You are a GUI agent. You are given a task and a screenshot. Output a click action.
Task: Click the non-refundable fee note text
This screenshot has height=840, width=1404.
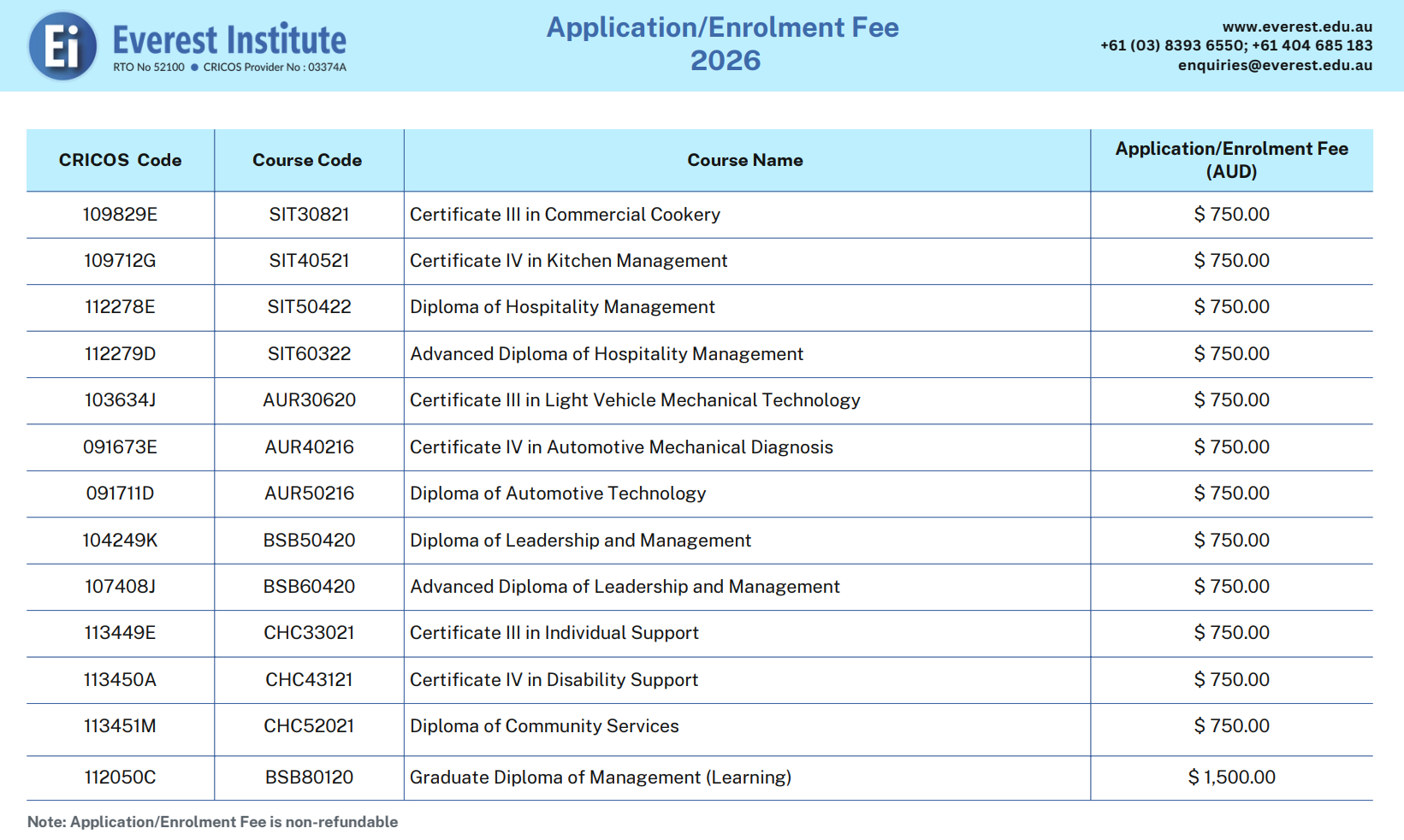pyautogui.click(x=212, y=822)
